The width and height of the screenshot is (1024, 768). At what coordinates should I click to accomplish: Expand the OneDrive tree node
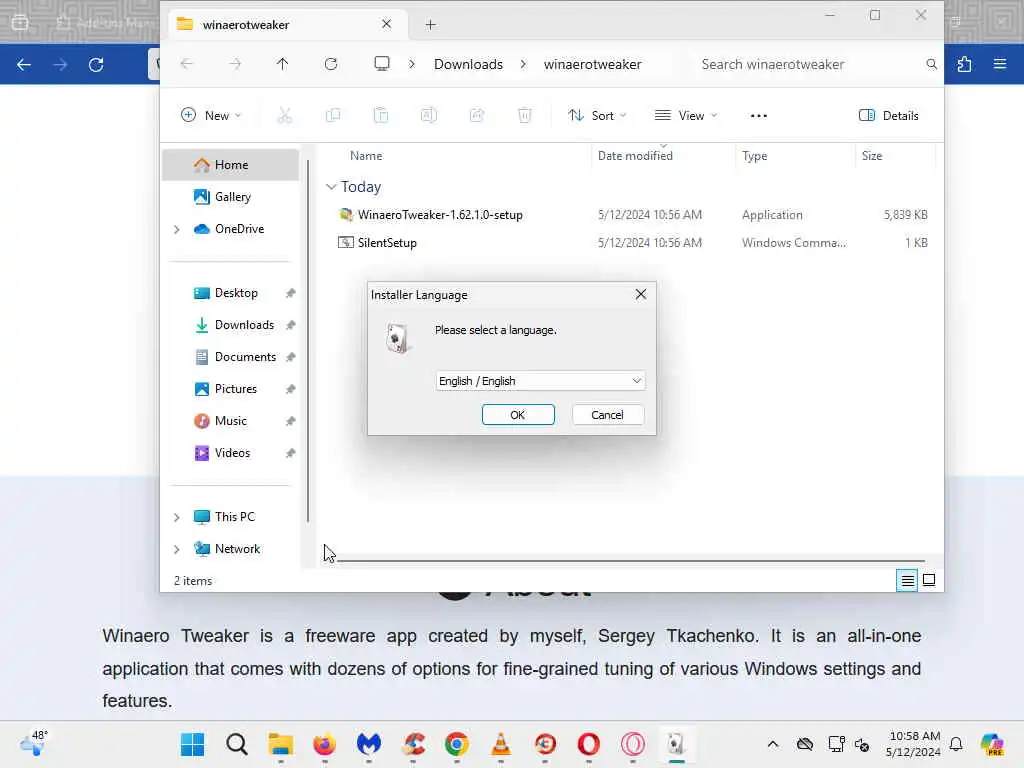click(176, 229)
